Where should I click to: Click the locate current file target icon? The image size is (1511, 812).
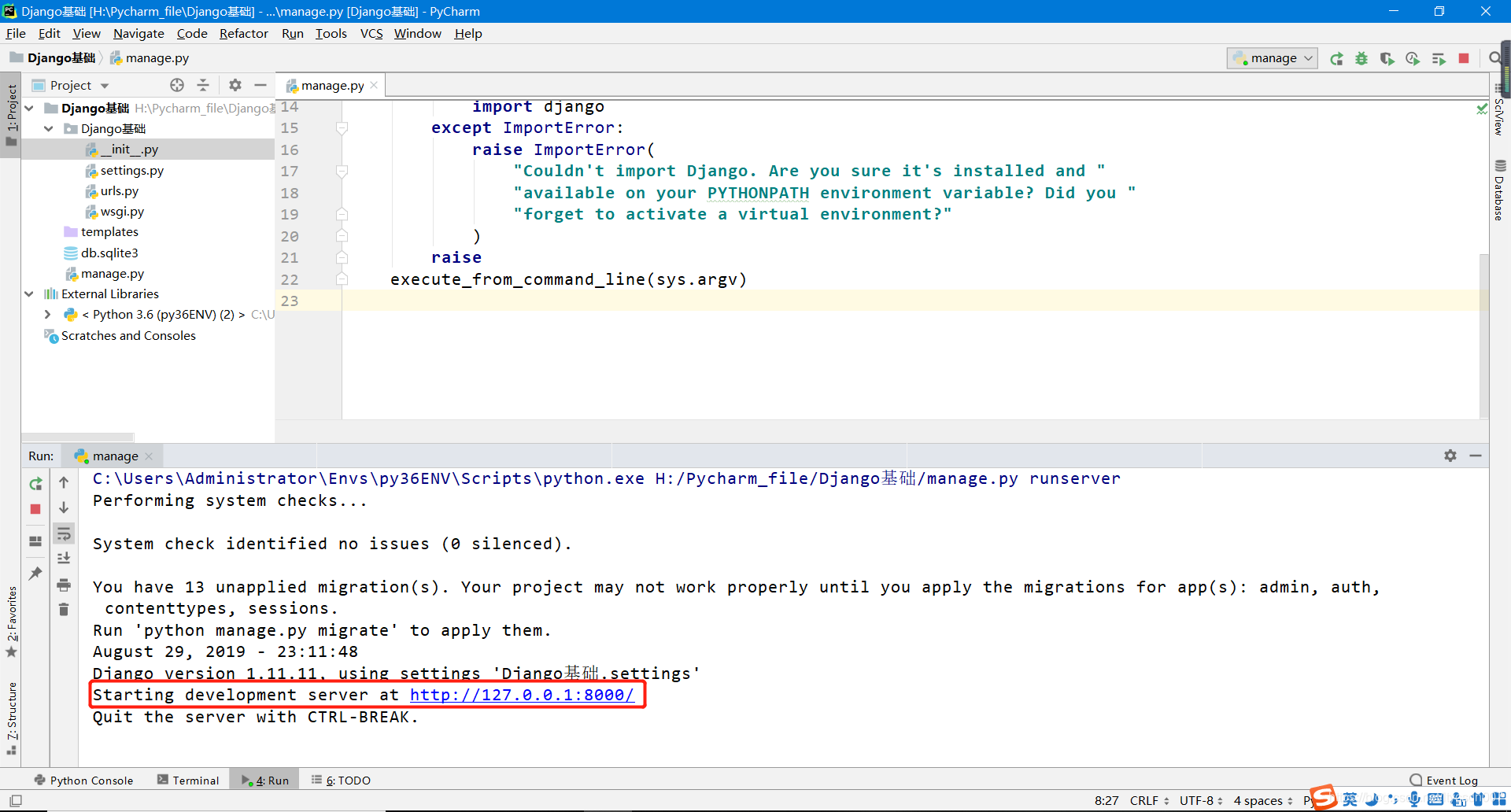tap(177, 85)
